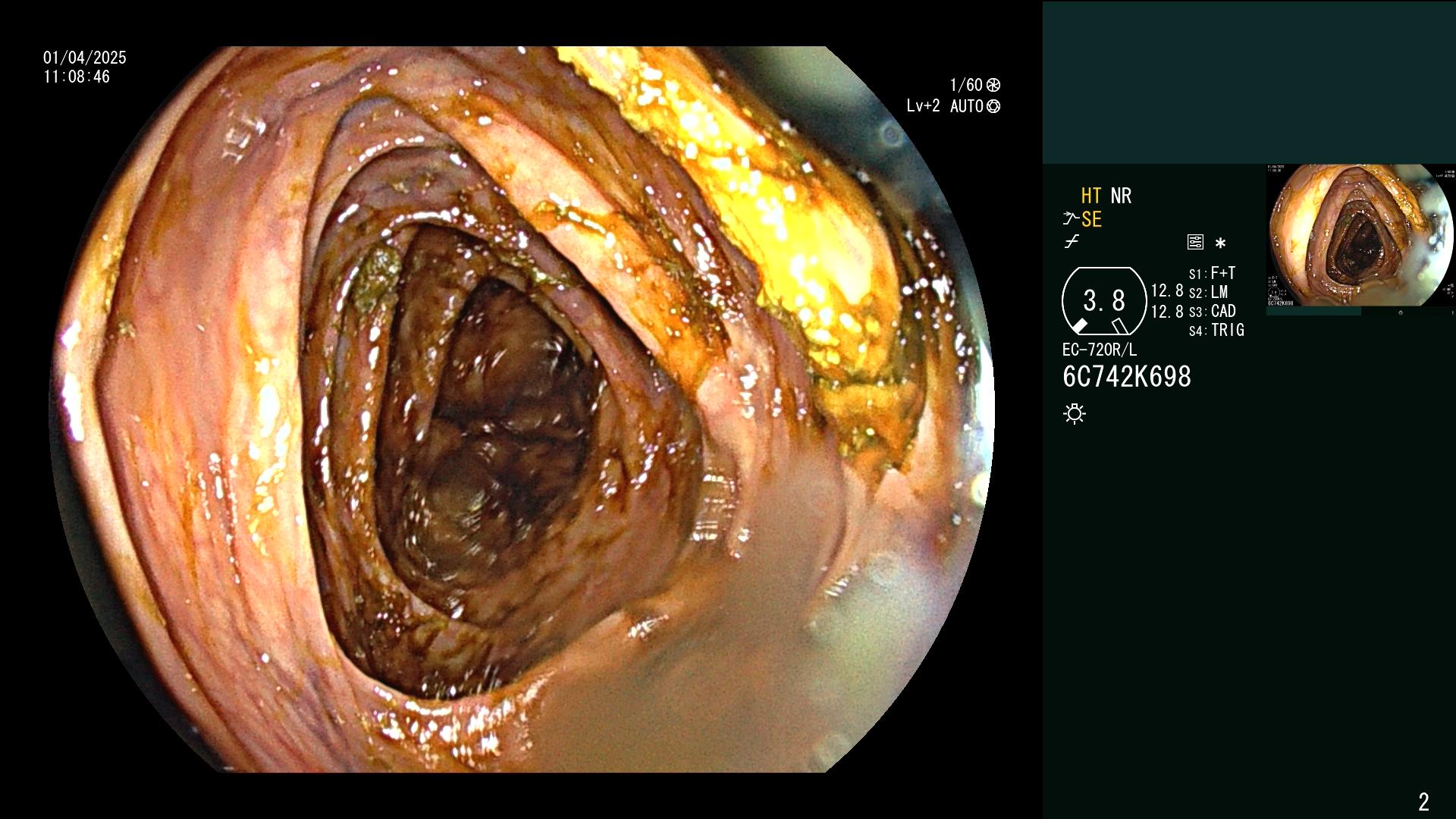Viewport: 1456px width, 819px height.
Task: Click the Lv+2 brightness level text
Action: pos(923,106)
